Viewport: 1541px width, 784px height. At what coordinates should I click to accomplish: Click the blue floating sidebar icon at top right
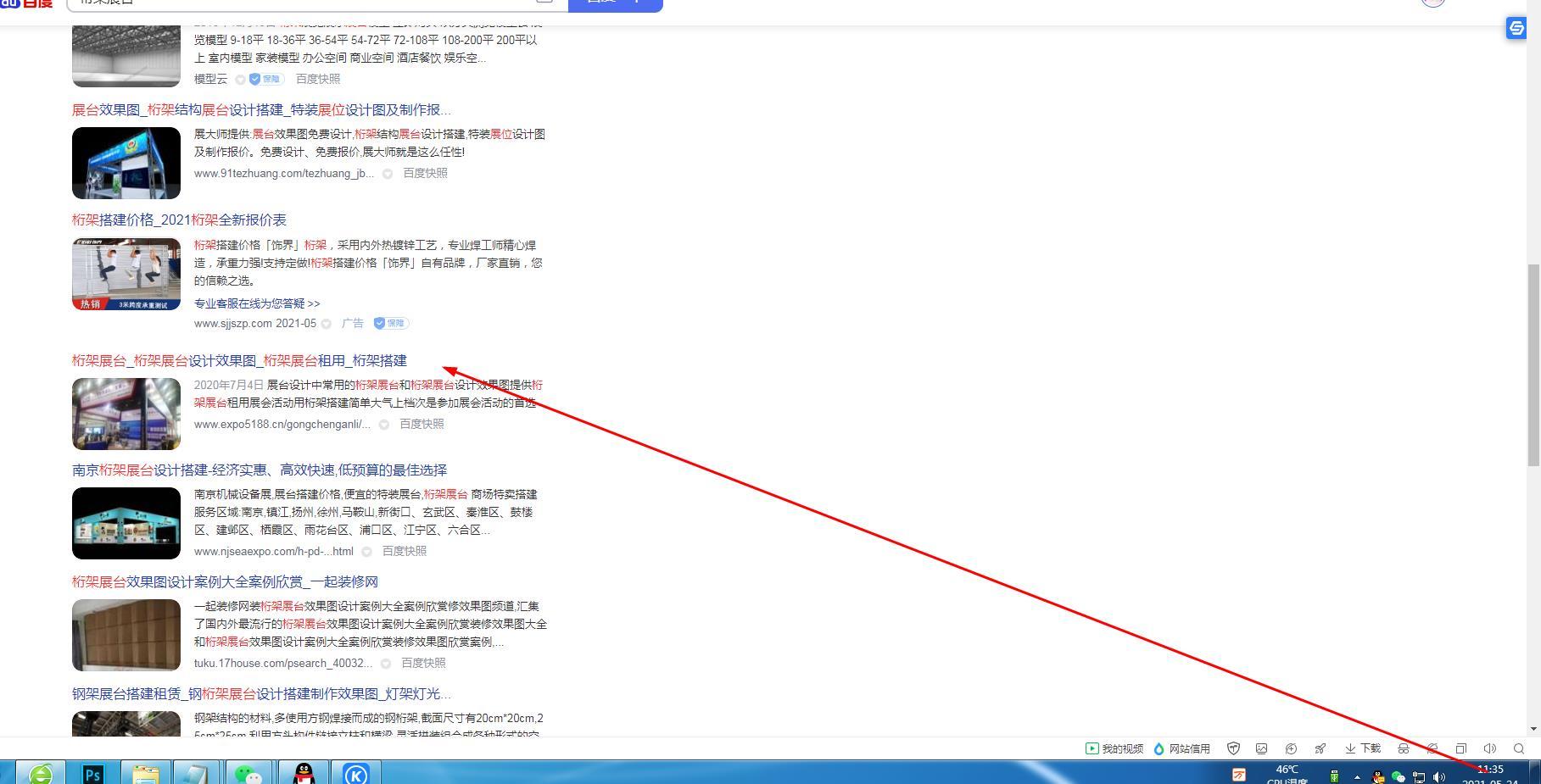pos(1516,28)
